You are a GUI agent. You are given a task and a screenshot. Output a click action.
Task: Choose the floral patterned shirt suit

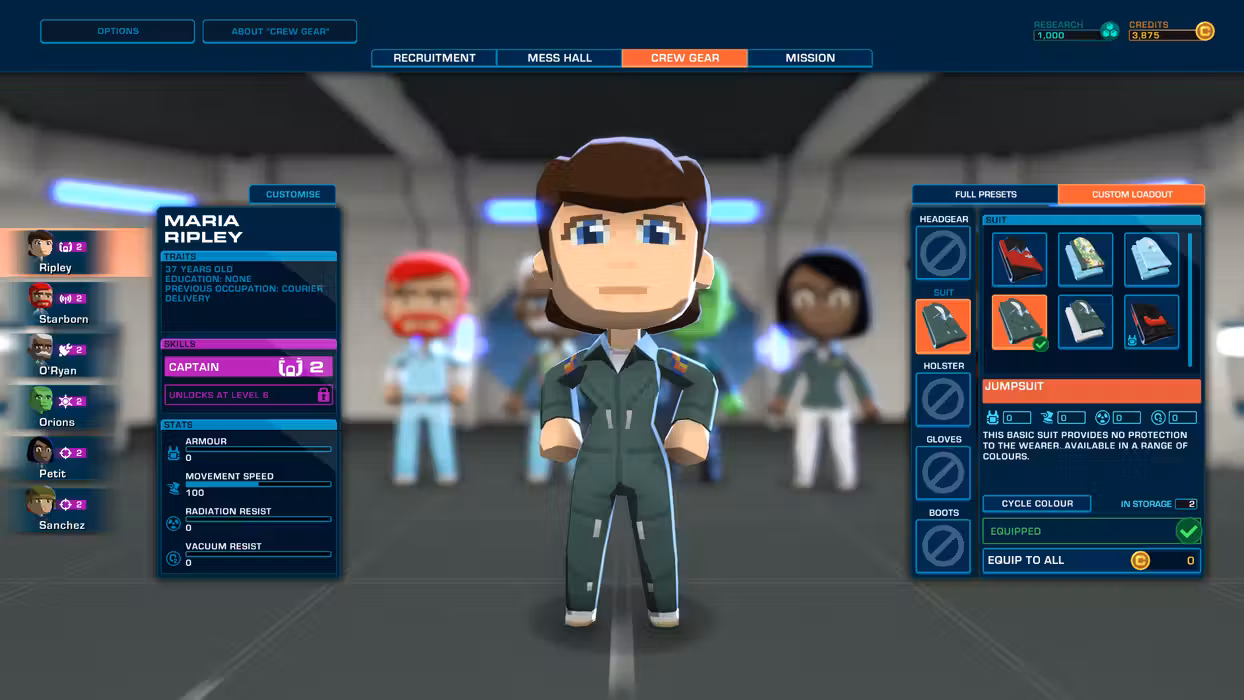1085,260
